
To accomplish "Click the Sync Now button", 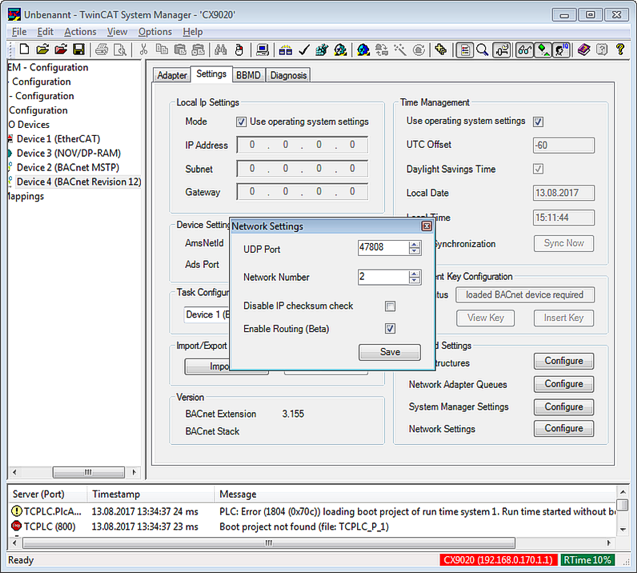I will click(x=563, y=243).
